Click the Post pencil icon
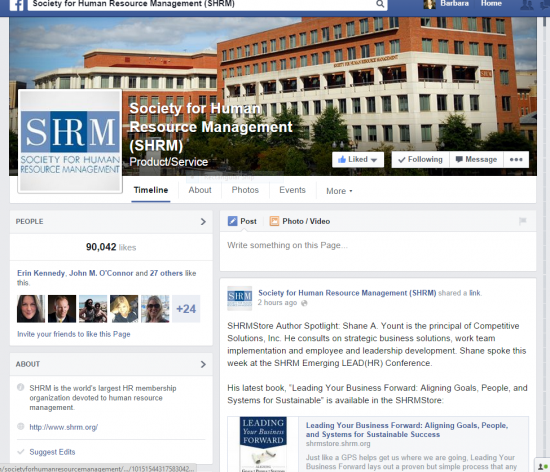This screenshot has height=472, width=550. coord(233,221)
